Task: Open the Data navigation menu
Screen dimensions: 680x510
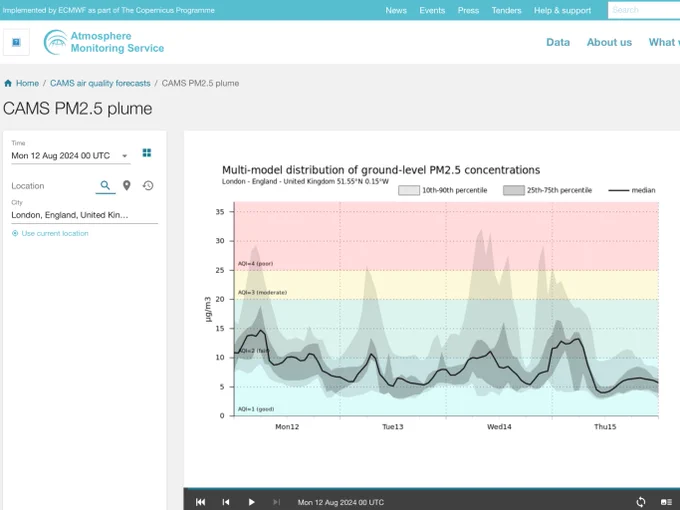Action: [558, 42]
